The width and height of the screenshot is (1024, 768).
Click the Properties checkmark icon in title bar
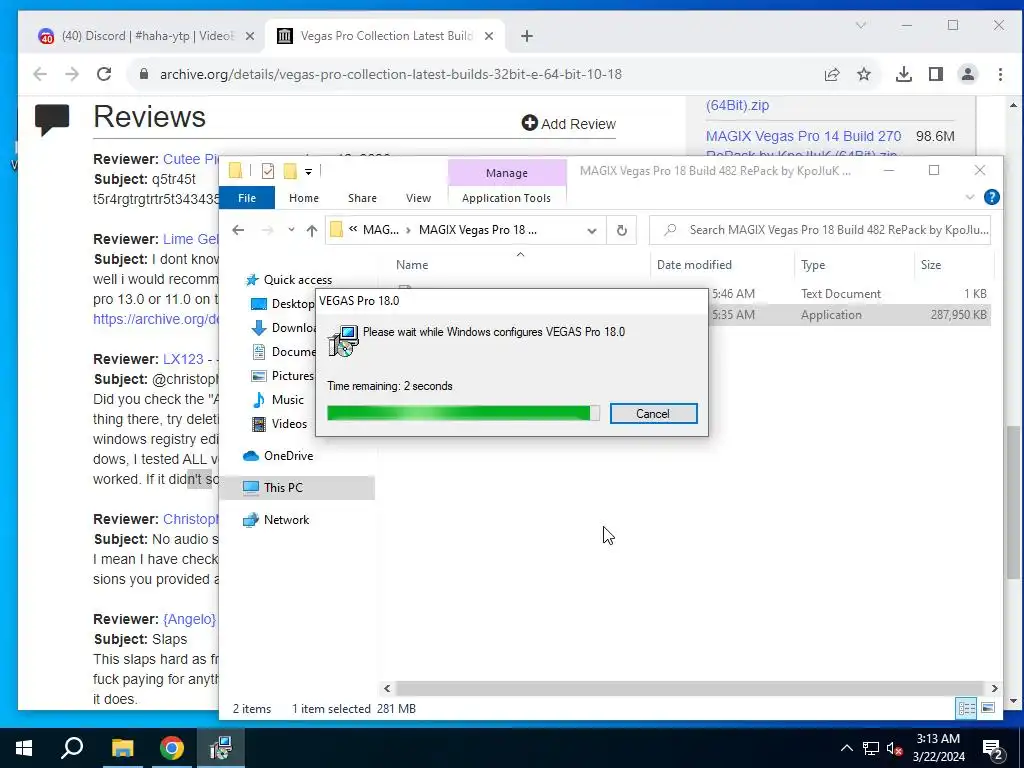pyautogui.click(x=268, y=171)
